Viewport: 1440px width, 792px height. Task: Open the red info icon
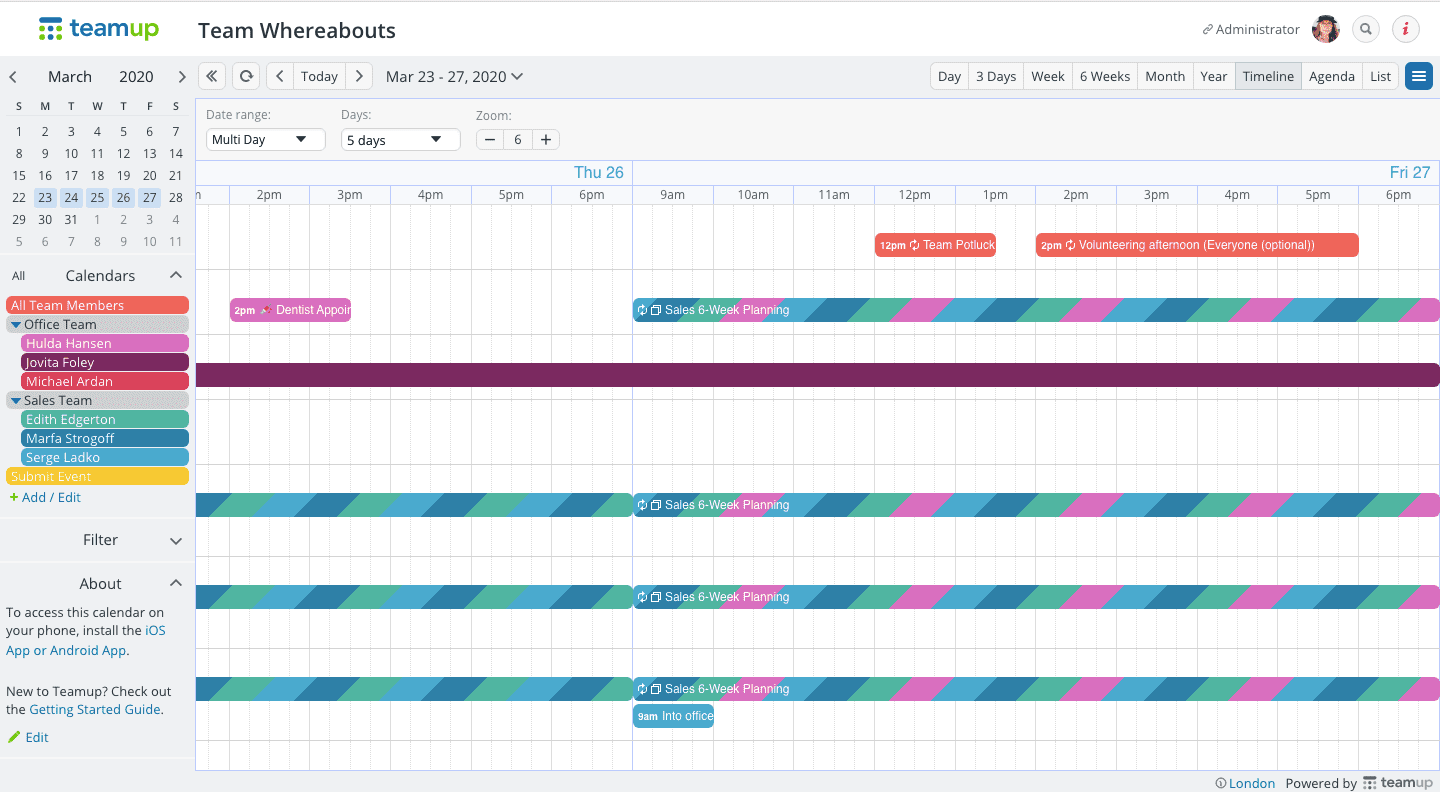click(1405, 29)
